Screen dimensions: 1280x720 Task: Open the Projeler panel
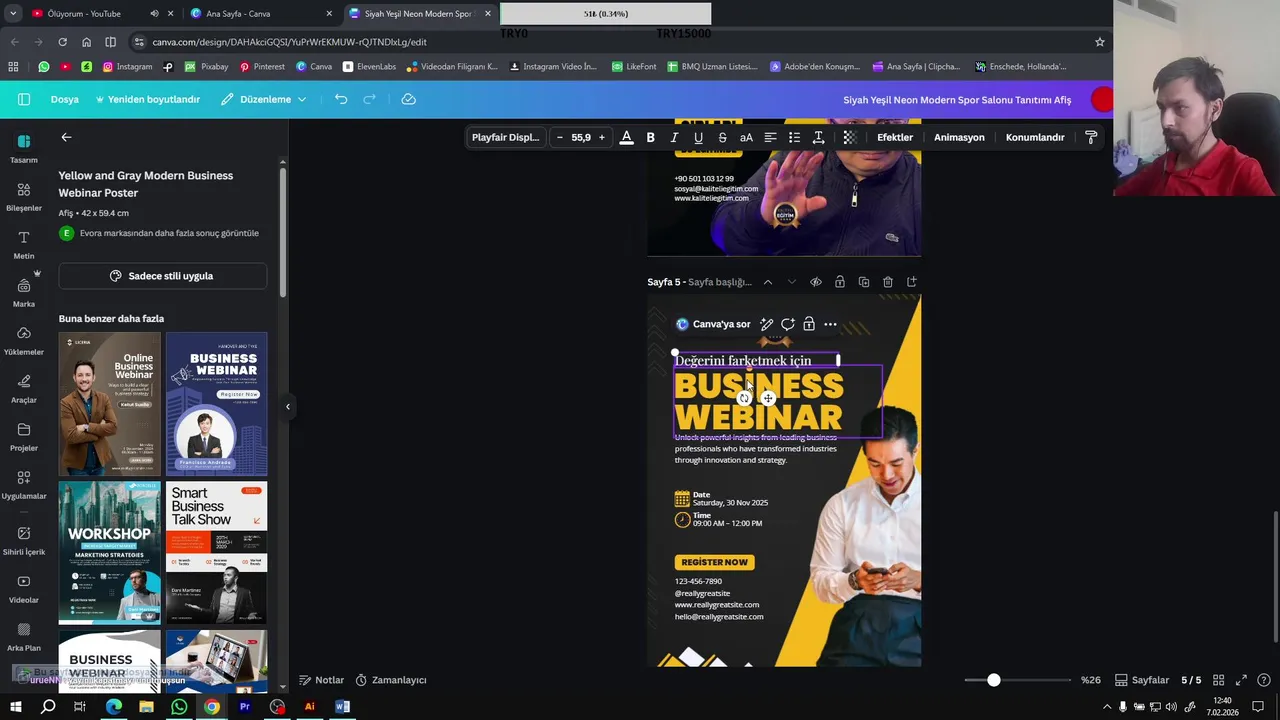24,436
